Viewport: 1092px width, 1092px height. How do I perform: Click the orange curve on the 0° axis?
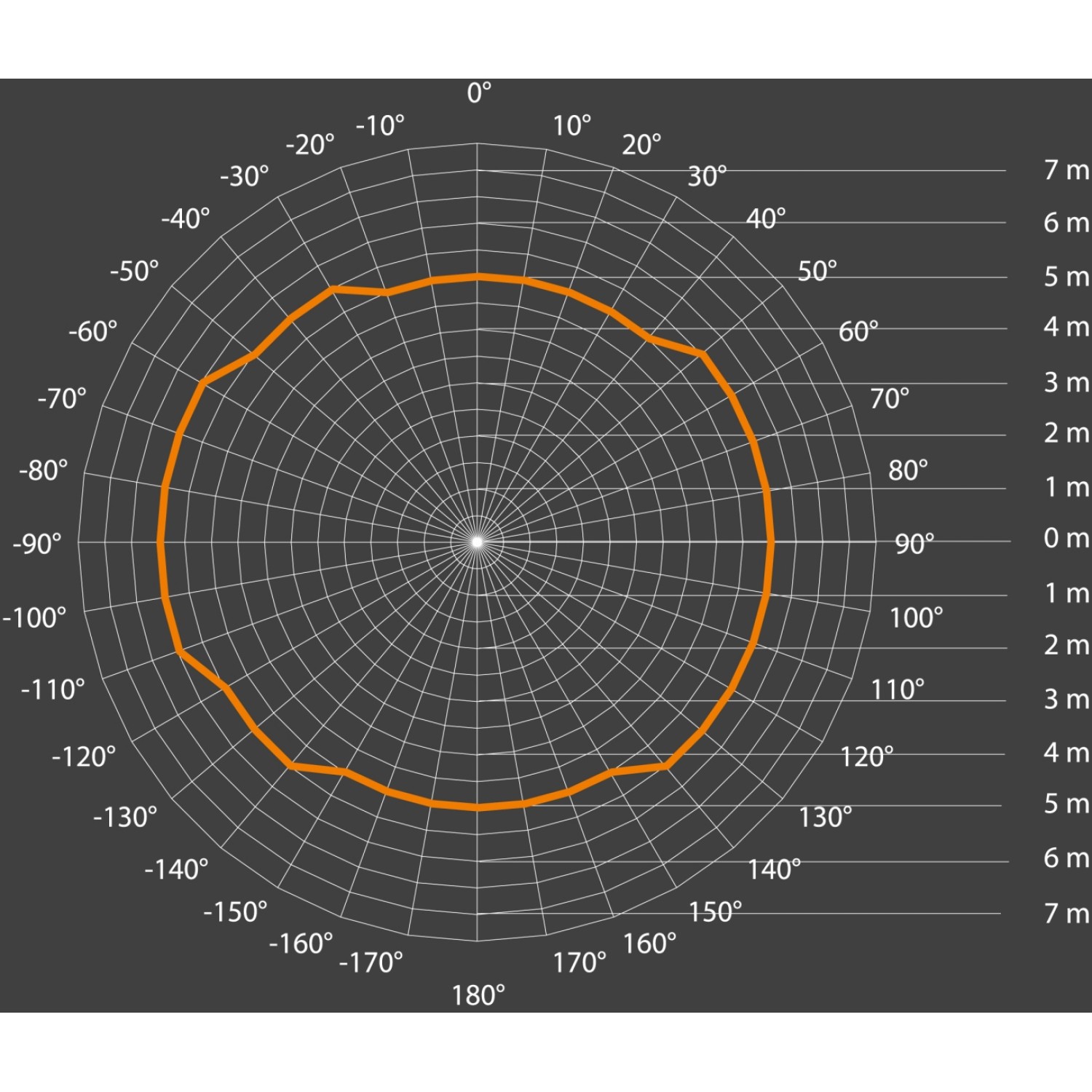pyautogui.click(x=478, y=277)
